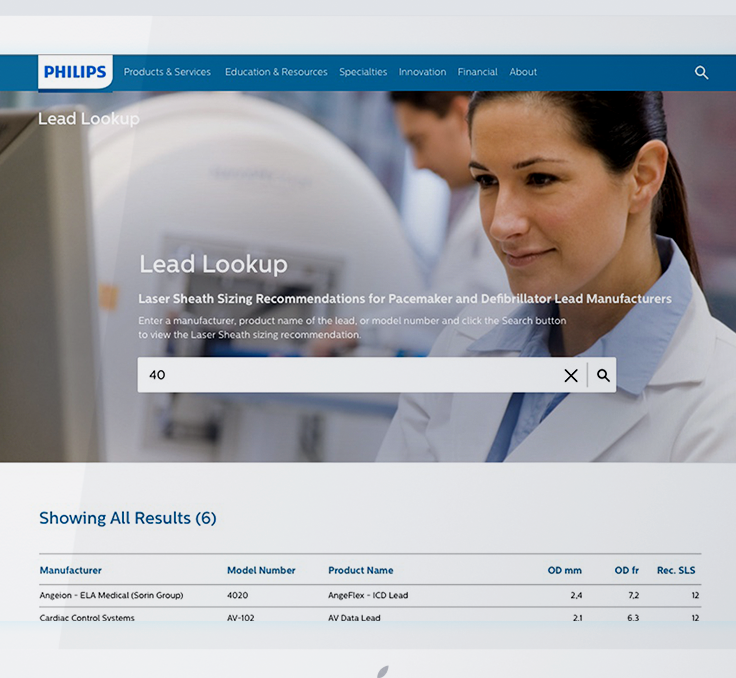This screenshot has width=736, height=678.
Task: Sort results by OD mm column
Action: coord(564,570)
